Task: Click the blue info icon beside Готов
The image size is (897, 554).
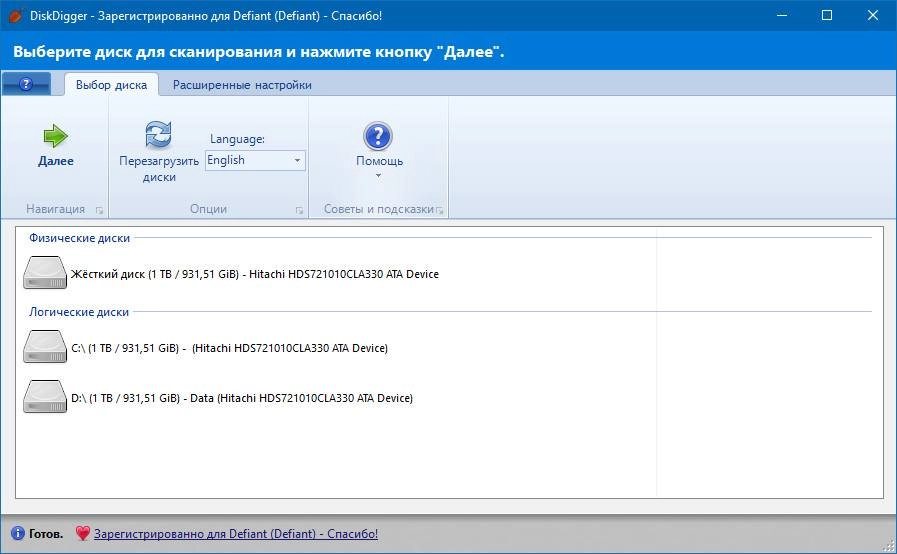Action: (x=18, y=533)
